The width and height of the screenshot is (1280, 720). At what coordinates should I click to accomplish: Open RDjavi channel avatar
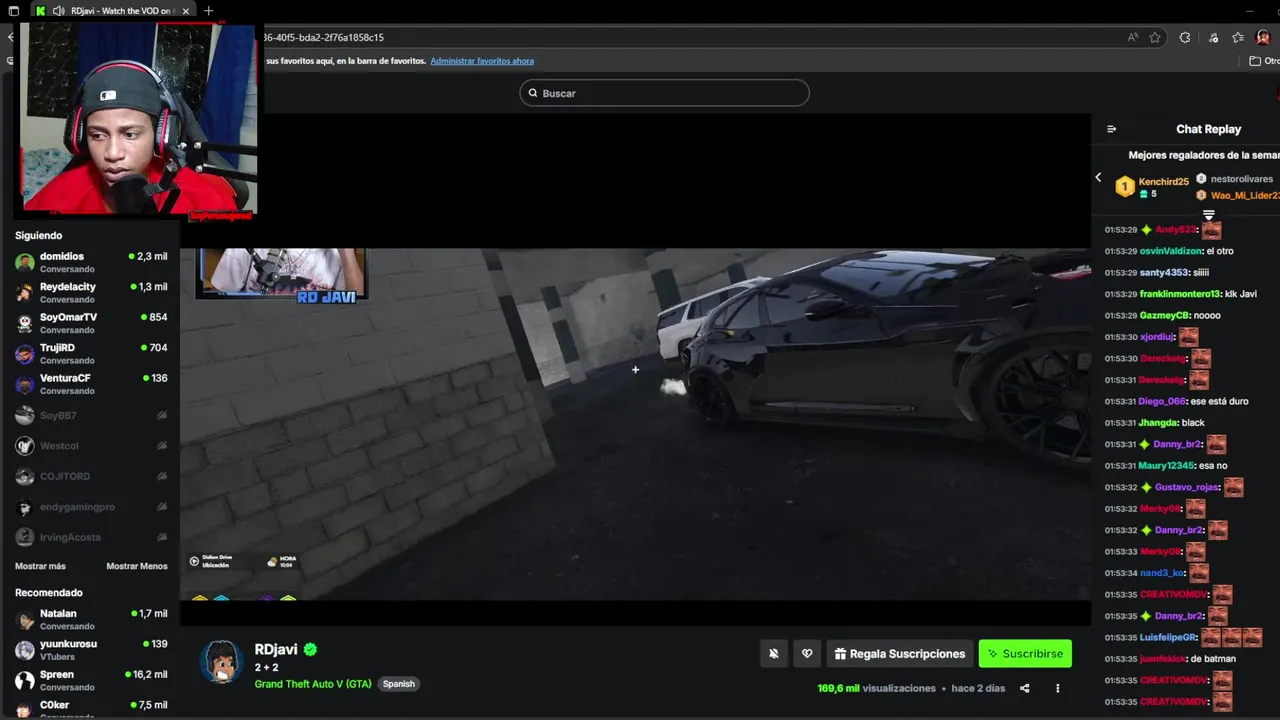pyautogui.click(x=221, y=662)
